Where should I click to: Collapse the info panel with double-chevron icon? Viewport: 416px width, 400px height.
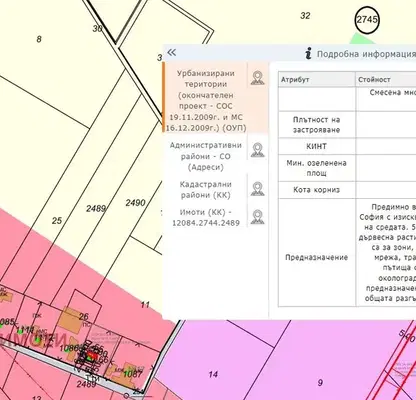(172, 52)
